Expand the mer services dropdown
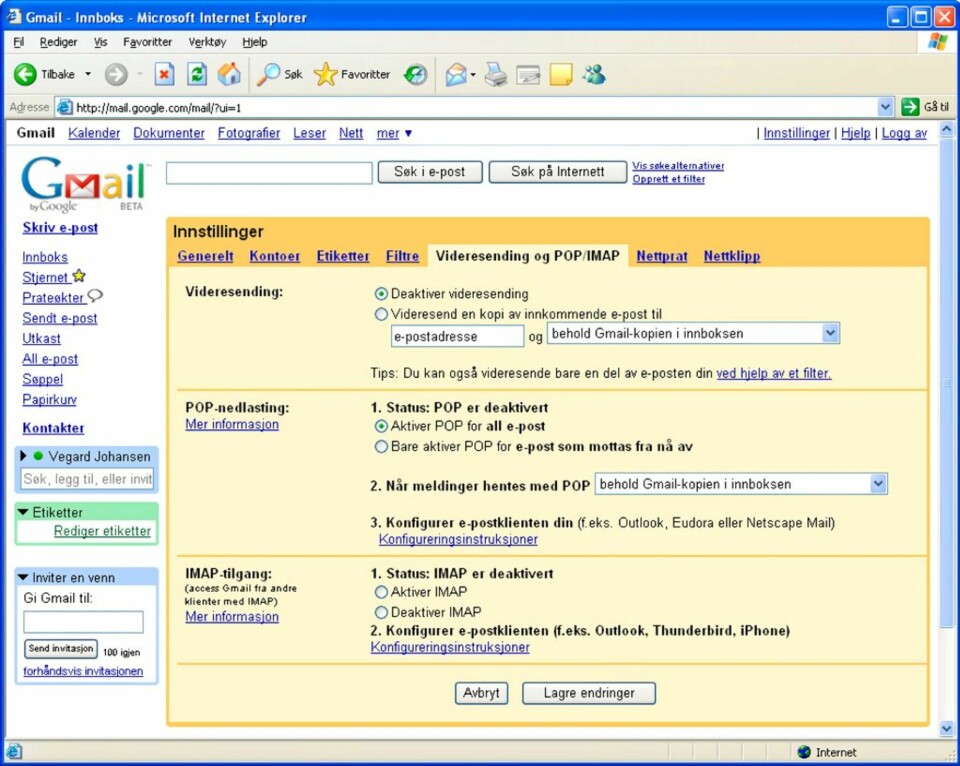 point(394,133)
